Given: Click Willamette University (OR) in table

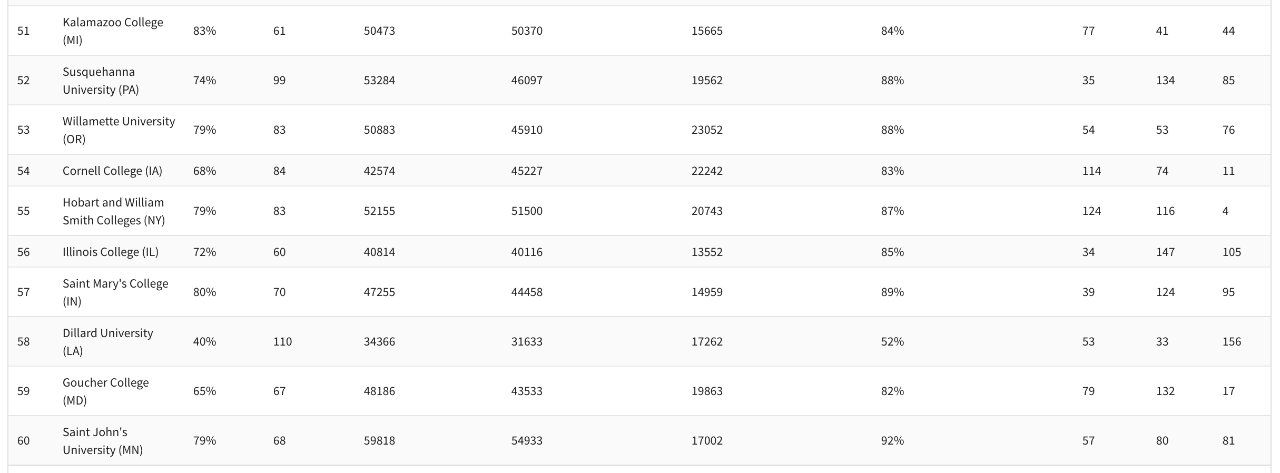Looking at the screenshot, I should pos(118,130).
